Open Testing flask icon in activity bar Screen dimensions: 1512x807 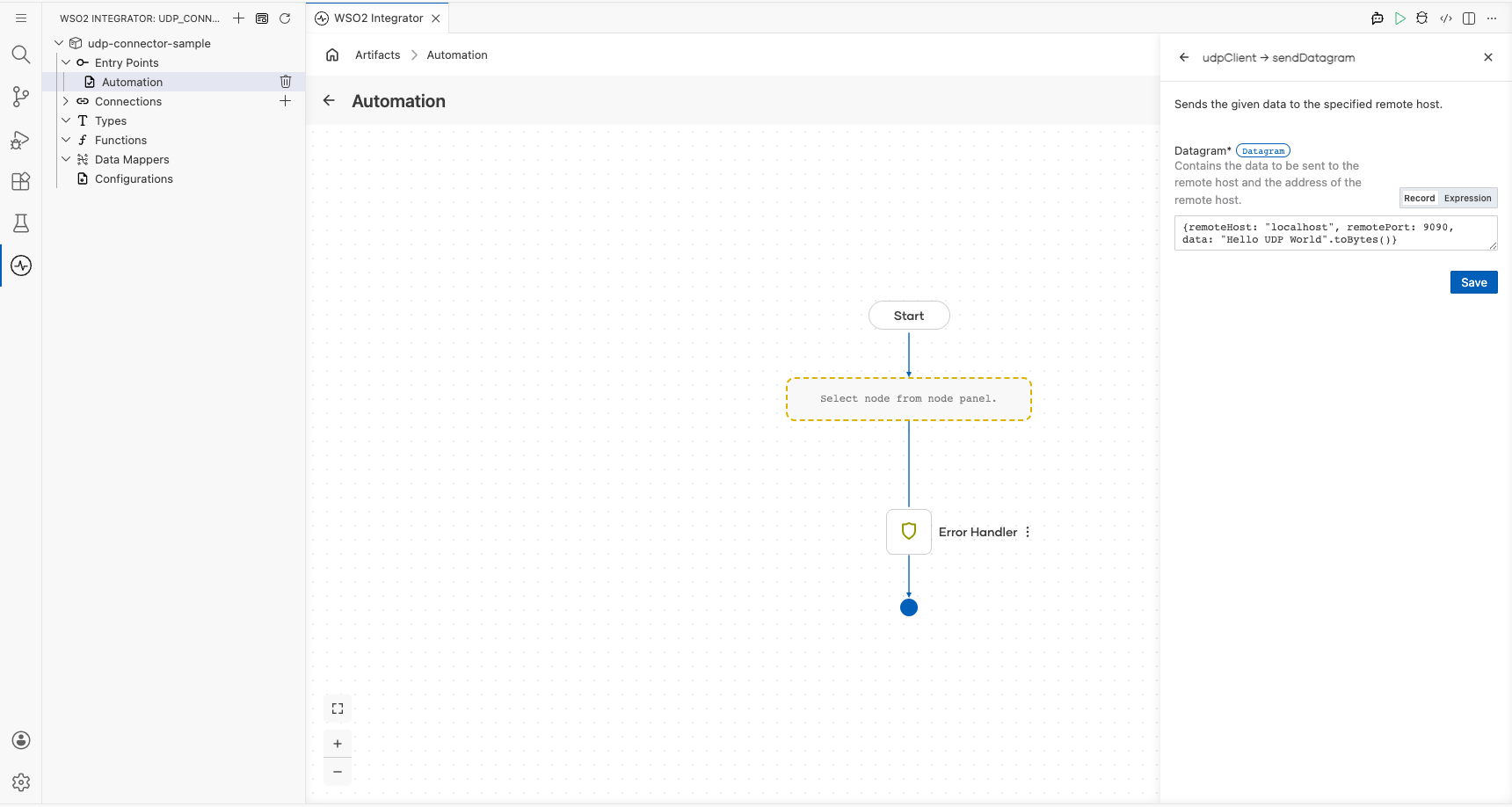[x=21, y=223]
